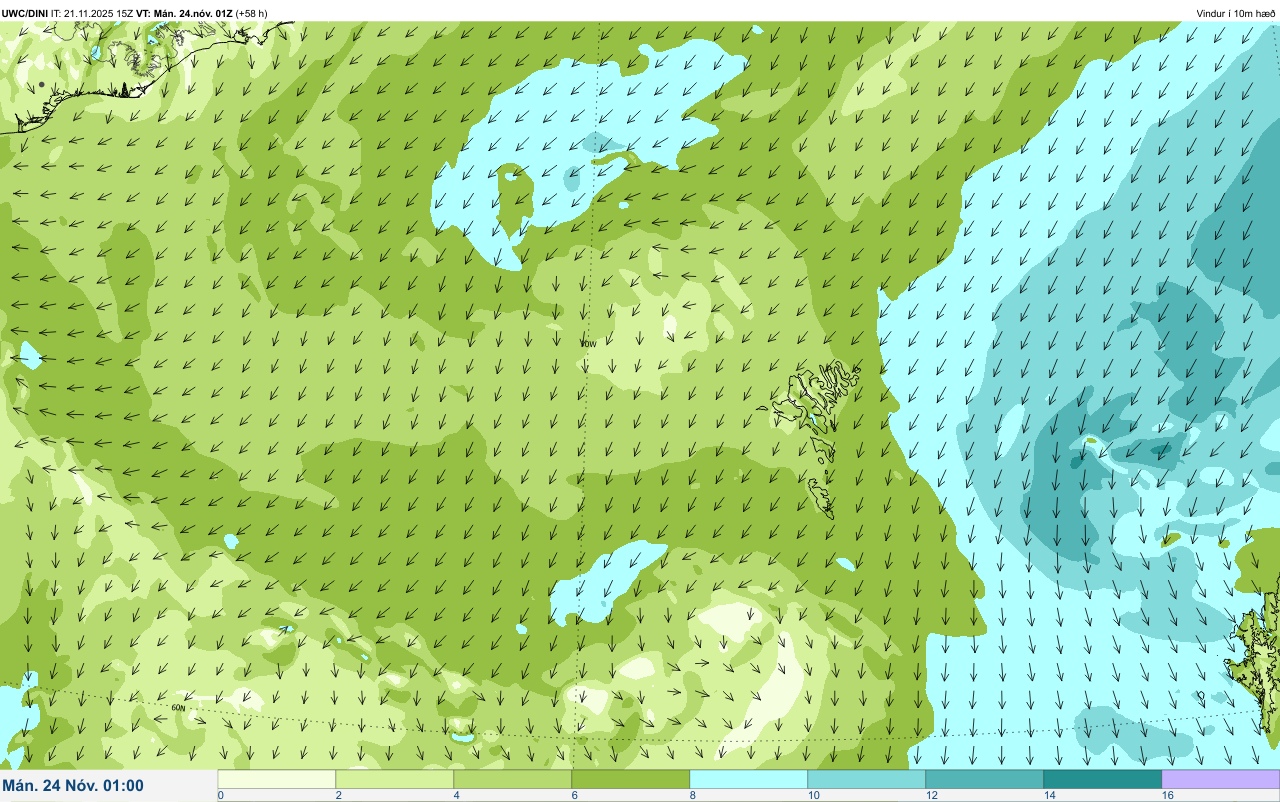Click the 8–10 pale cyan legend swatch
Screen dimensions: 1280x802
[x=749, y=779]
